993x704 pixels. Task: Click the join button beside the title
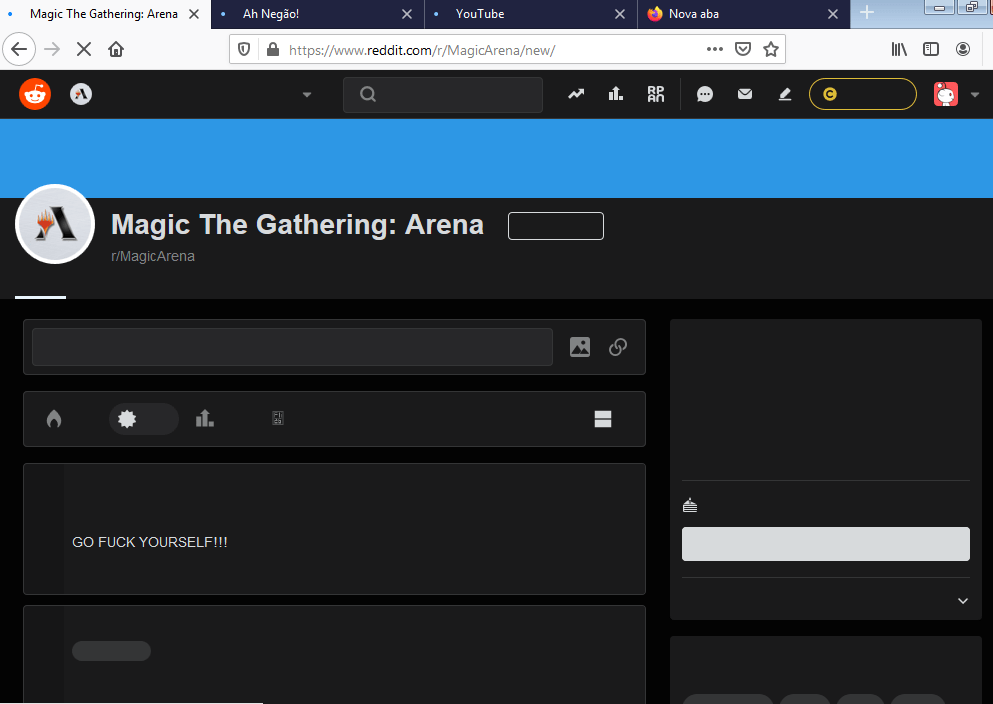[x=556, y=226]
